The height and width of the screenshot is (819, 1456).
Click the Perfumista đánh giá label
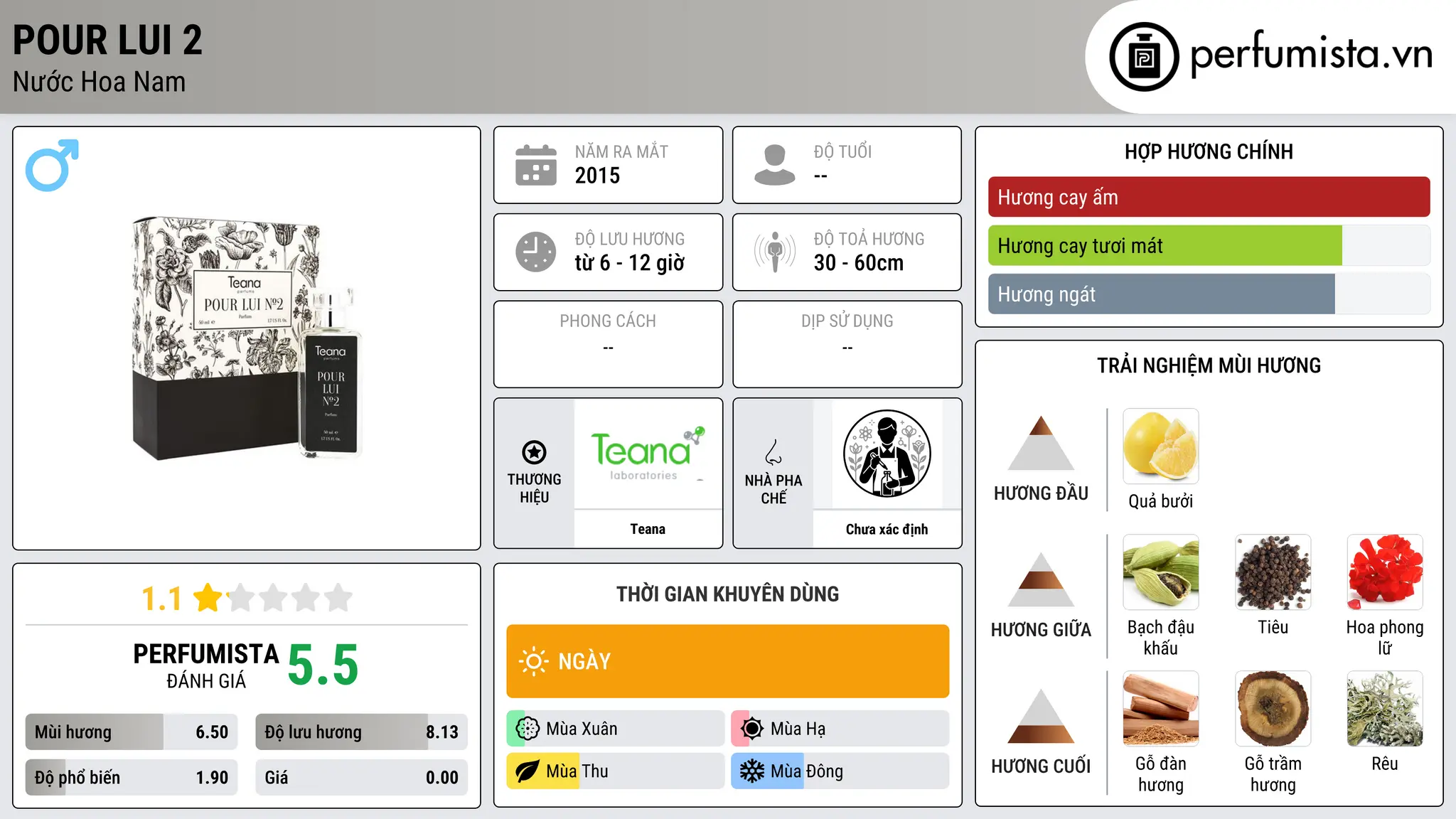point(206,665)
